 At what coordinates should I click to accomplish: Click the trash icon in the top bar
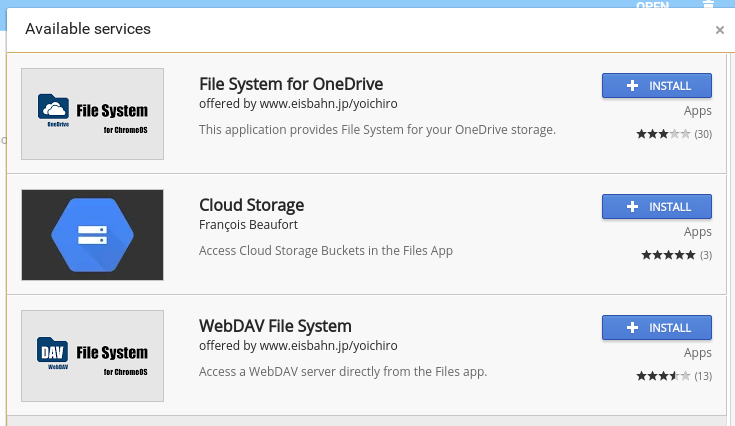[709, 4]
